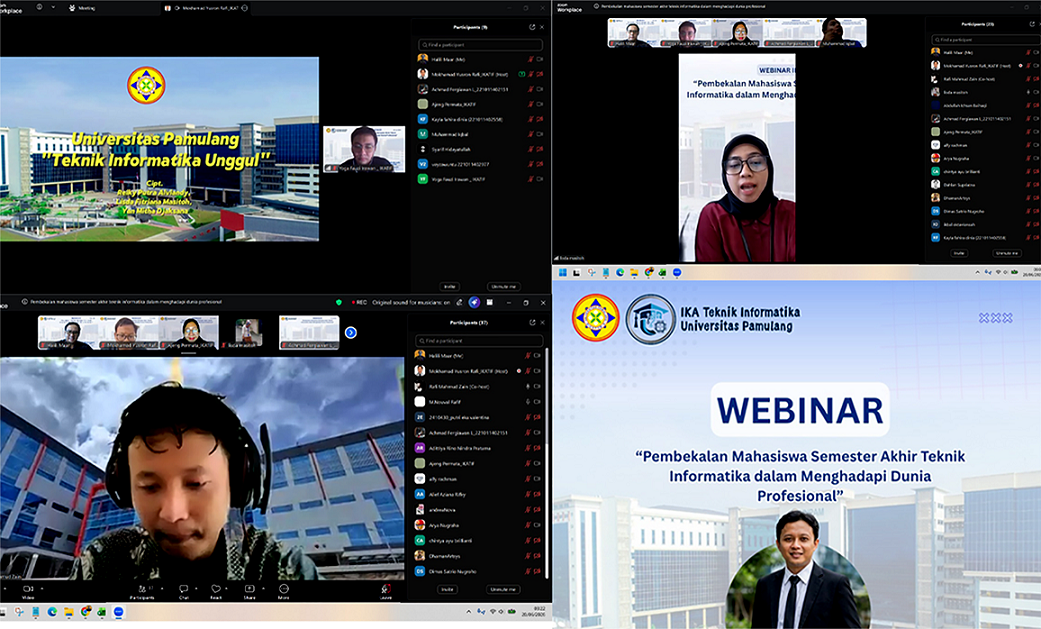Open Edge icon in top-right window taskbar
Viewport: 1041px width, 629px height.
point(620,272)
